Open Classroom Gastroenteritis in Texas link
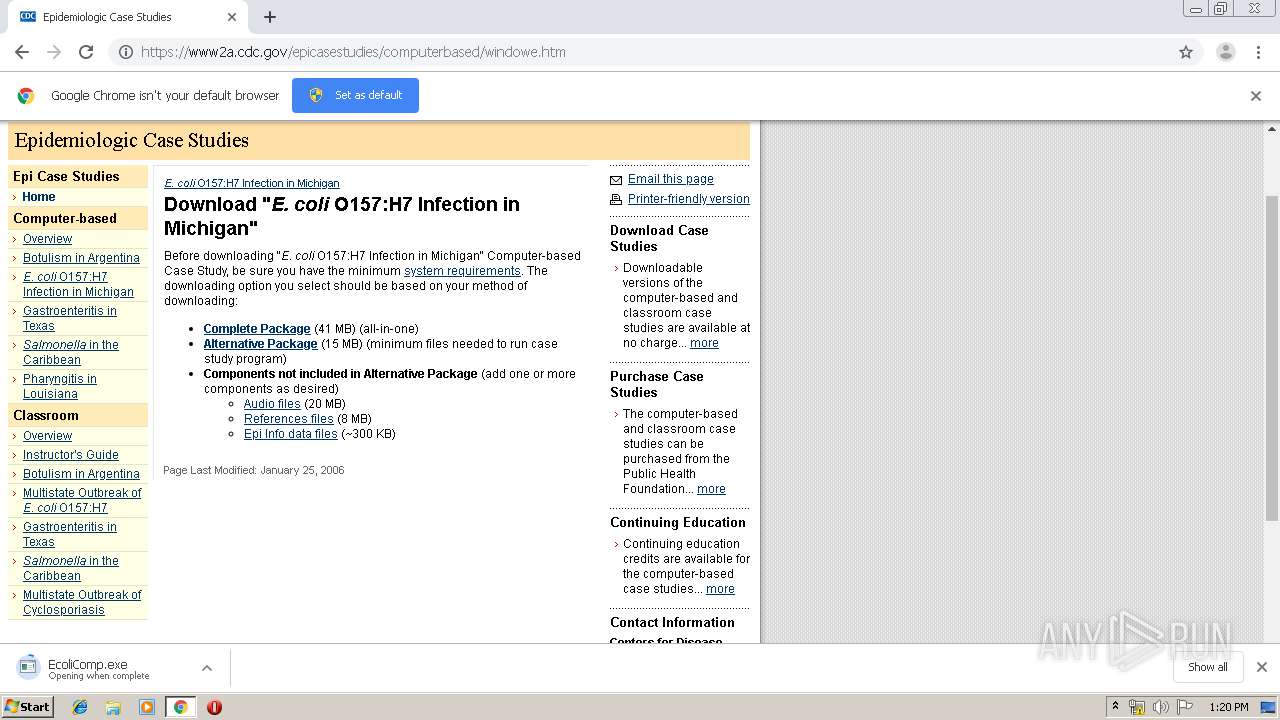 click(x=70, y=534)
